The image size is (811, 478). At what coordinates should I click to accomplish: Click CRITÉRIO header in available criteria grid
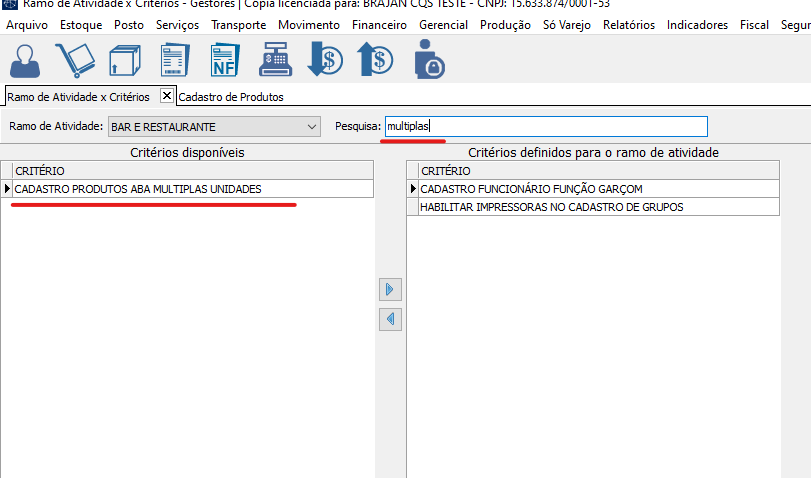[x=192, y=171]
